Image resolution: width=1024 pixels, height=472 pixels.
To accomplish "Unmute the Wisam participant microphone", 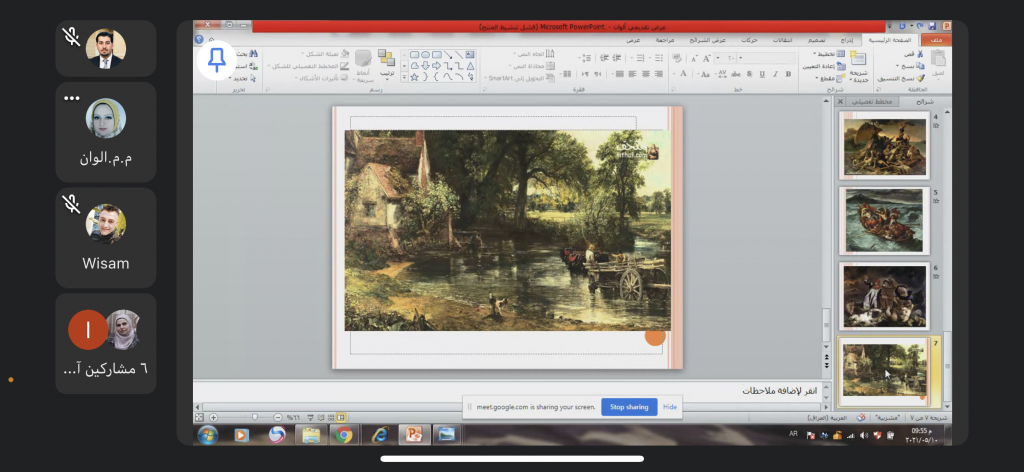I will [71, 204].
